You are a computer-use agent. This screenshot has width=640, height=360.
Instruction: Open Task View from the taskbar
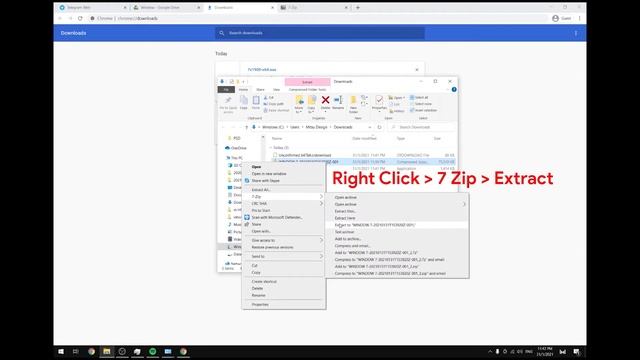(x=76, y=351)
